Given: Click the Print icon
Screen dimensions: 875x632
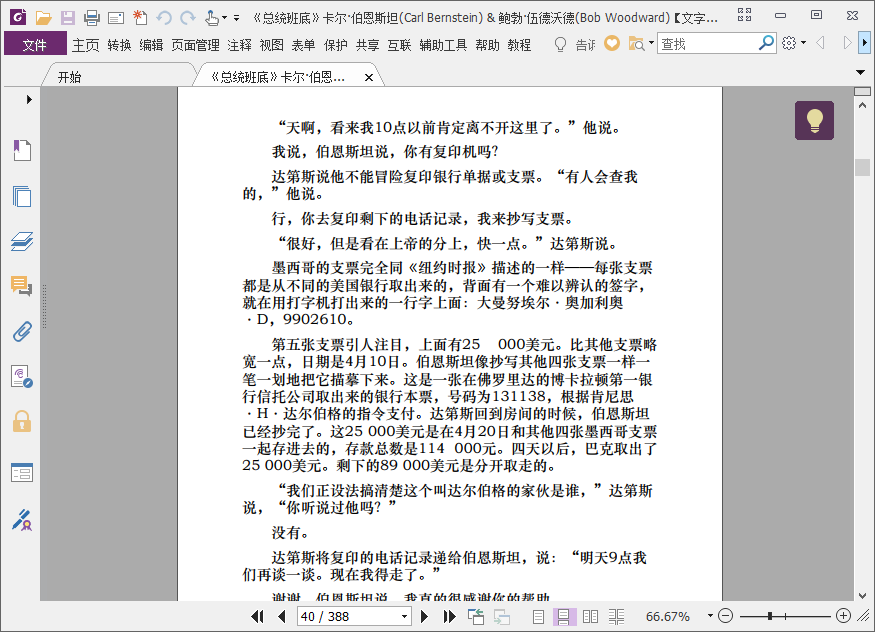Looking at the screenshot, I should [92, 18].
